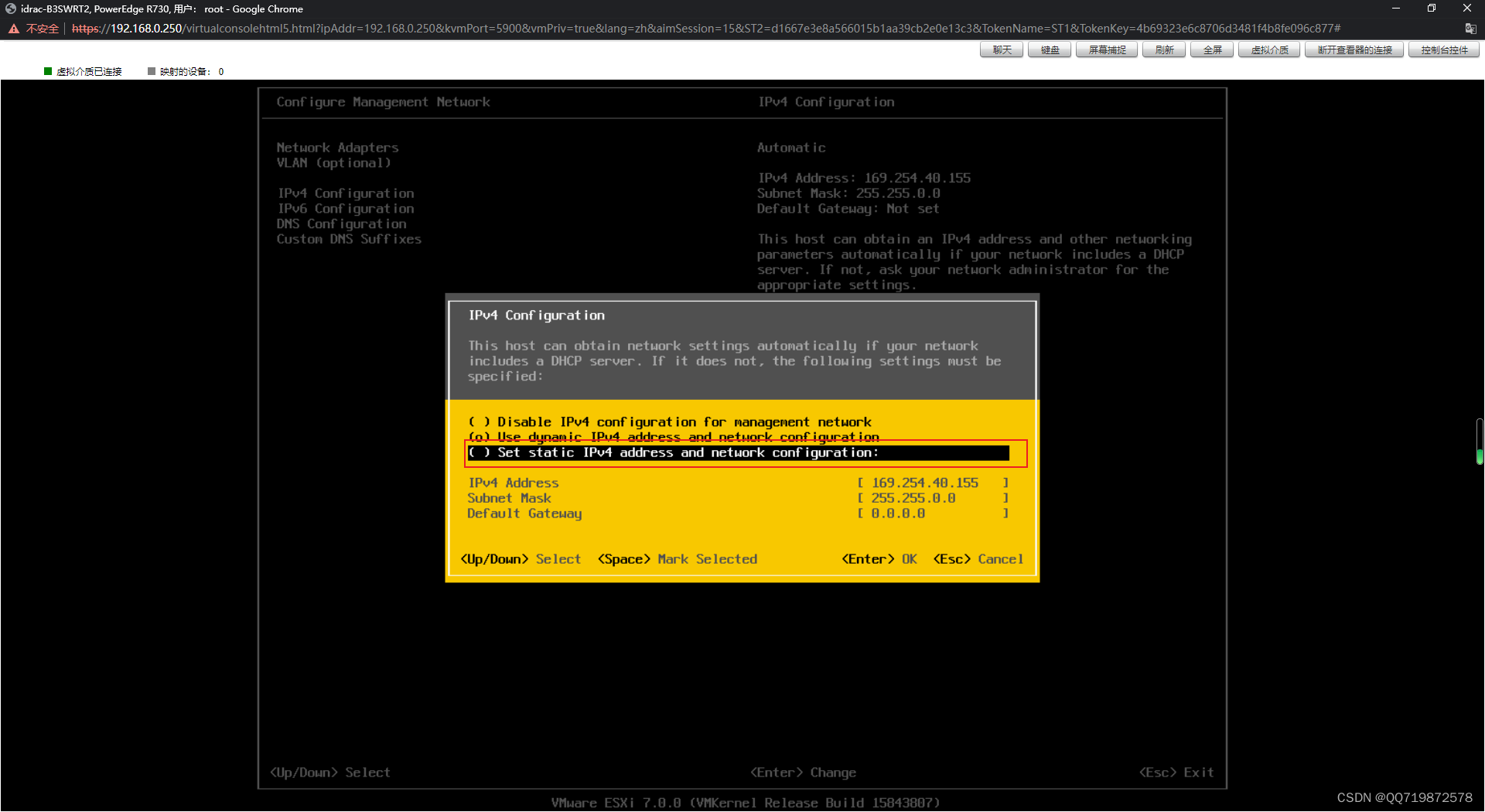Click the <Esc> Exit hint at bottom
This screenshot has height=812, width=1485.
click(1176, 773)
